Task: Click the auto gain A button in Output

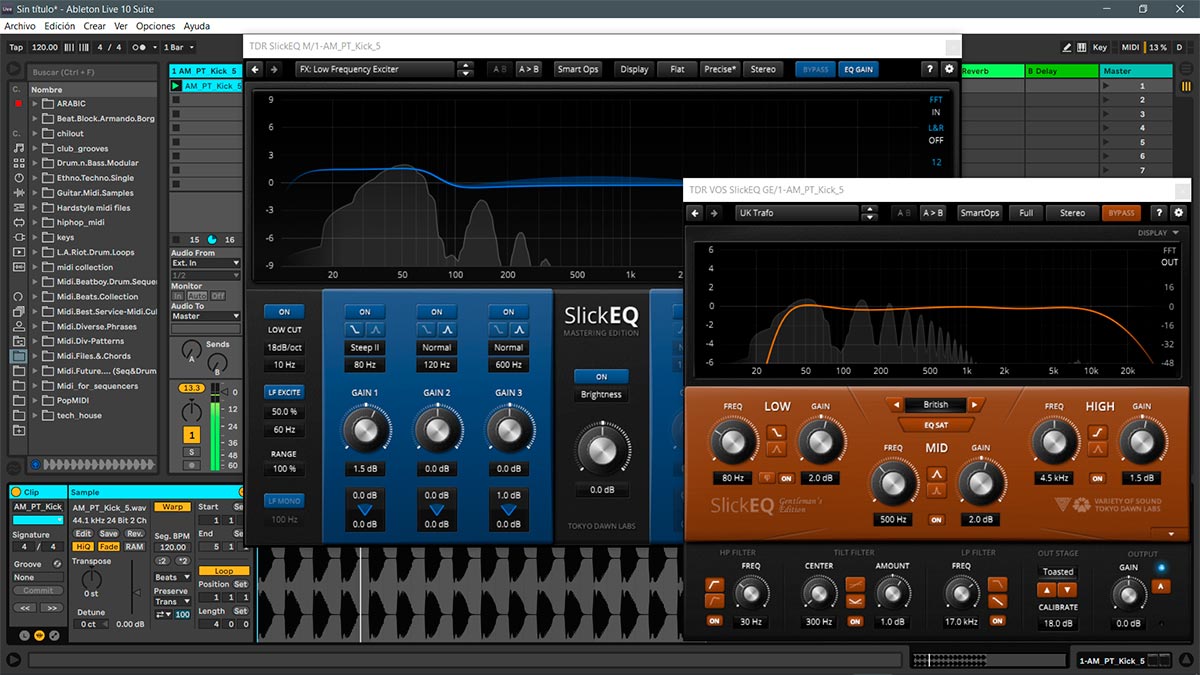Action: pos(1161,587)
